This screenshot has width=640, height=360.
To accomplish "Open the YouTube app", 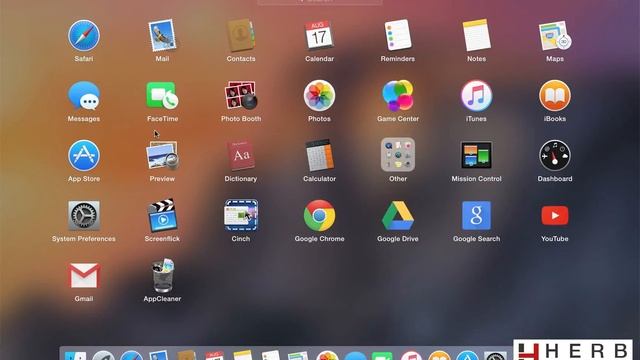I will (x=555, y=216).
